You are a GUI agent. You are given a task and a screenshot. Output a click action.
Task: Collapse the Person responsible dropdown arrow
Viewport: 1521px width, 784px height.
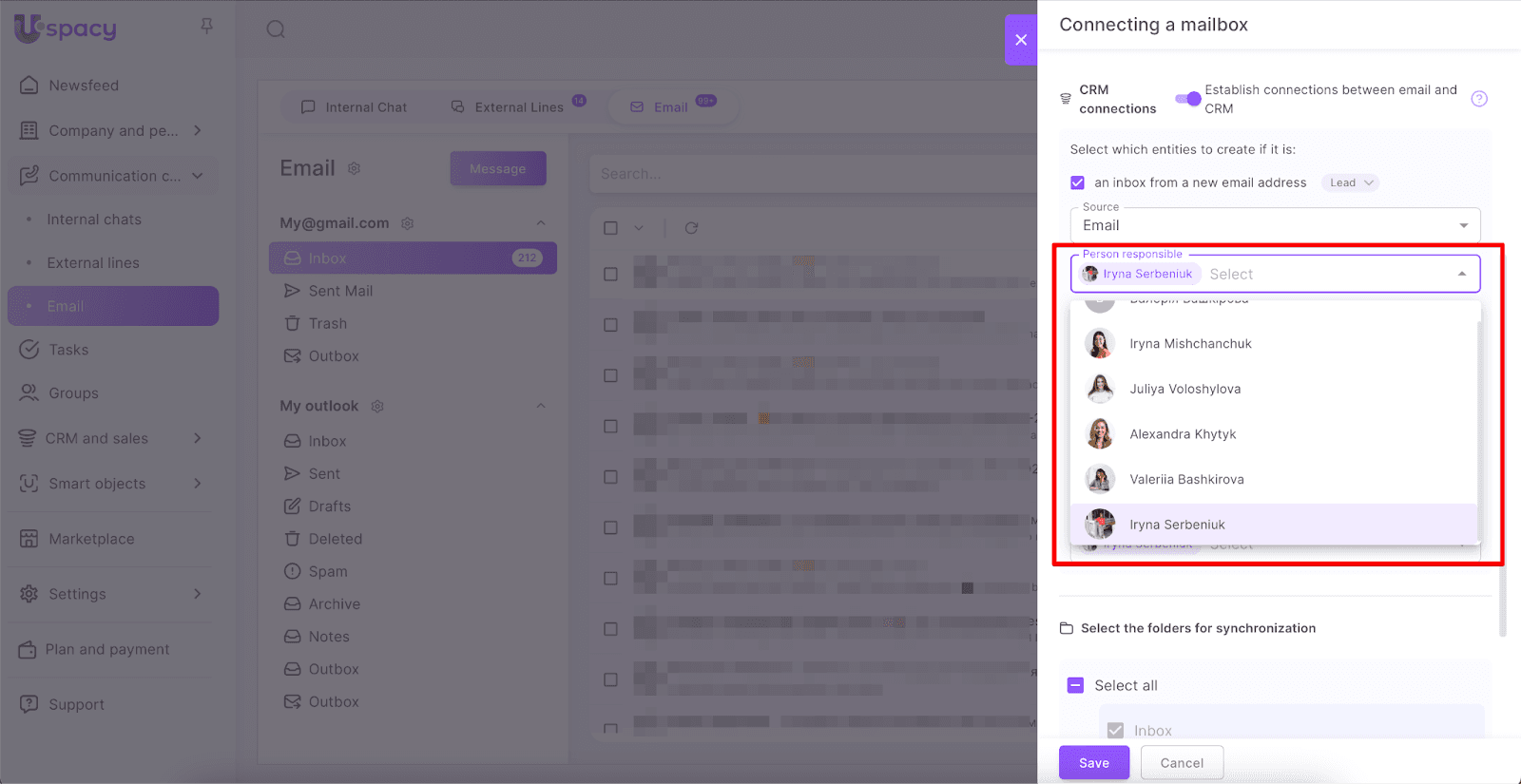1462,274
